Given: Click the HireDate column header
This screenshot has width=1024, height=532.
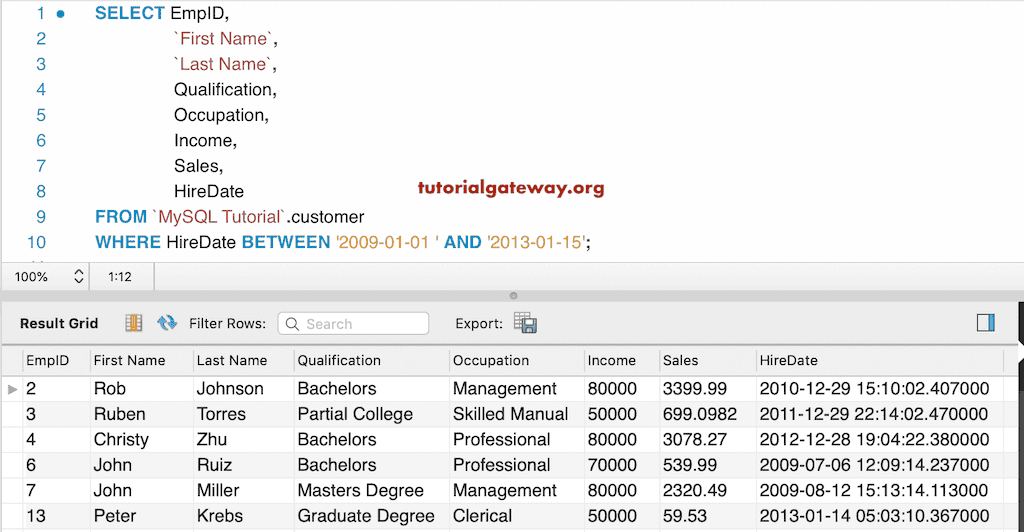Looking at the screenshot, I should click(788, 360).
